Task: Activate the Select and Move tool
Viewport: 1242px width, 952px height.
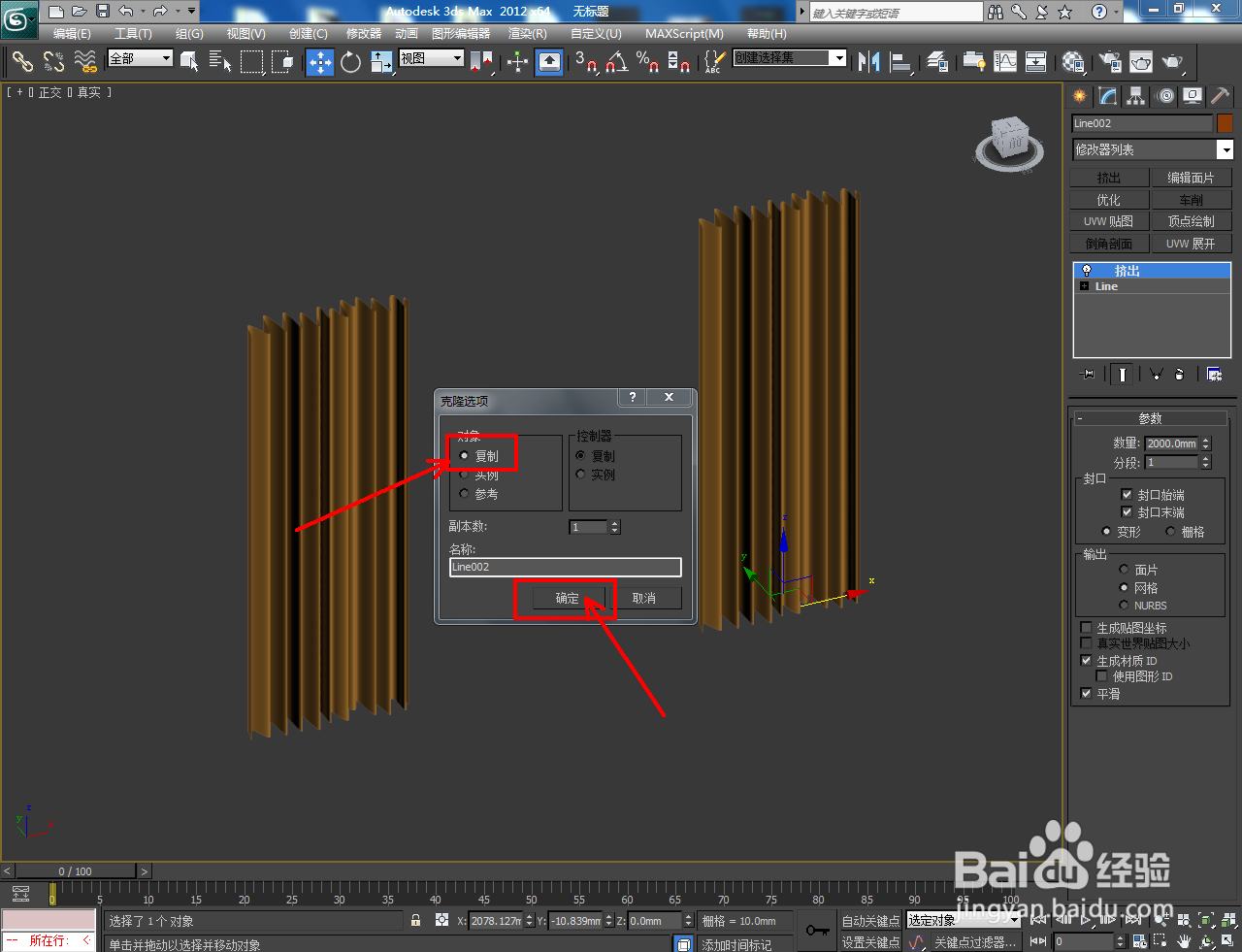Action: 319,61
